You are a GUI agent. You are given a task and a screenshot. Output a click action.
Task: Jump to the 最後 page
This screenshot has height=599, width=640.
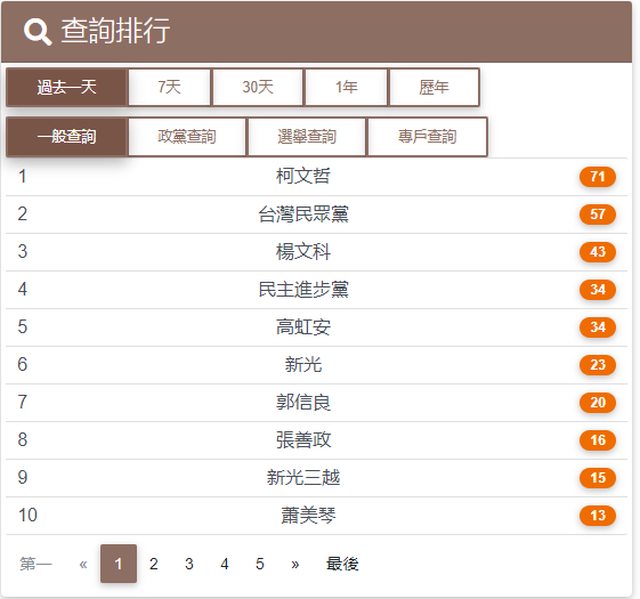coord(342,564)
